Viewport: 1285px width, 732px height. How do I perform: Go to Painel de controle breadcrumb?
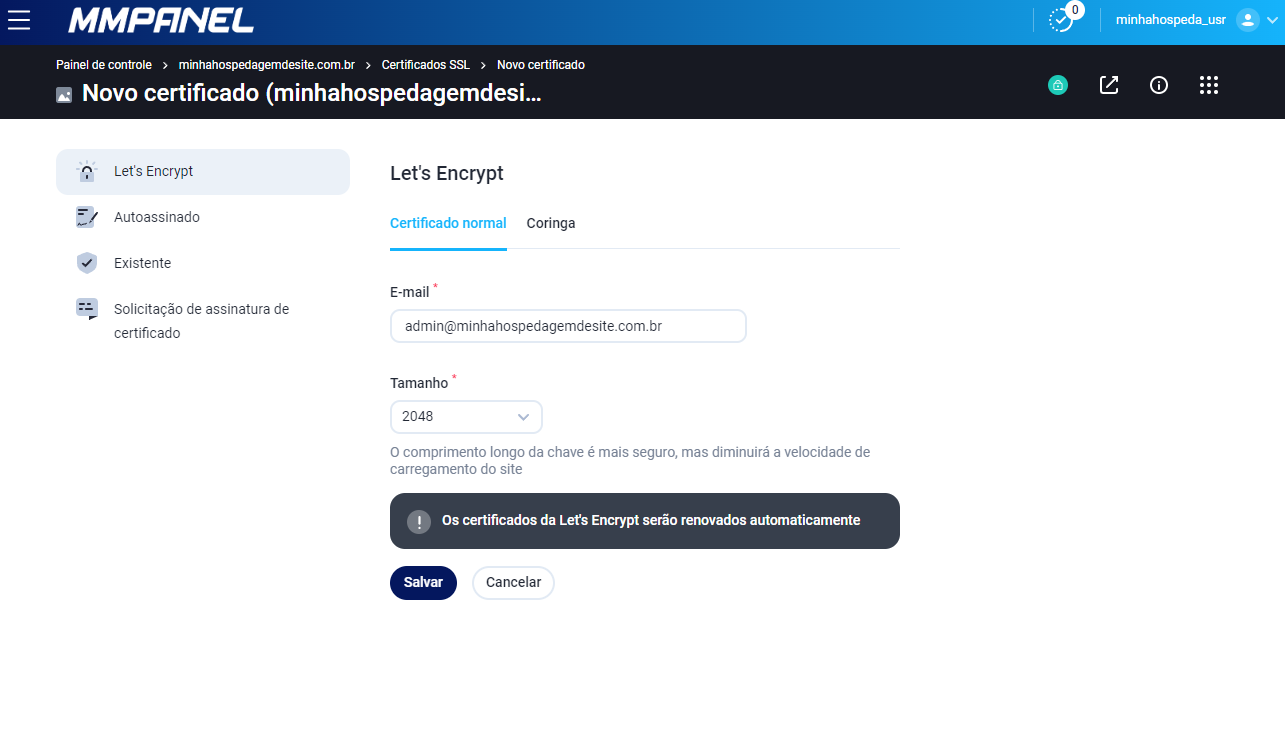[x=104, y=65]
